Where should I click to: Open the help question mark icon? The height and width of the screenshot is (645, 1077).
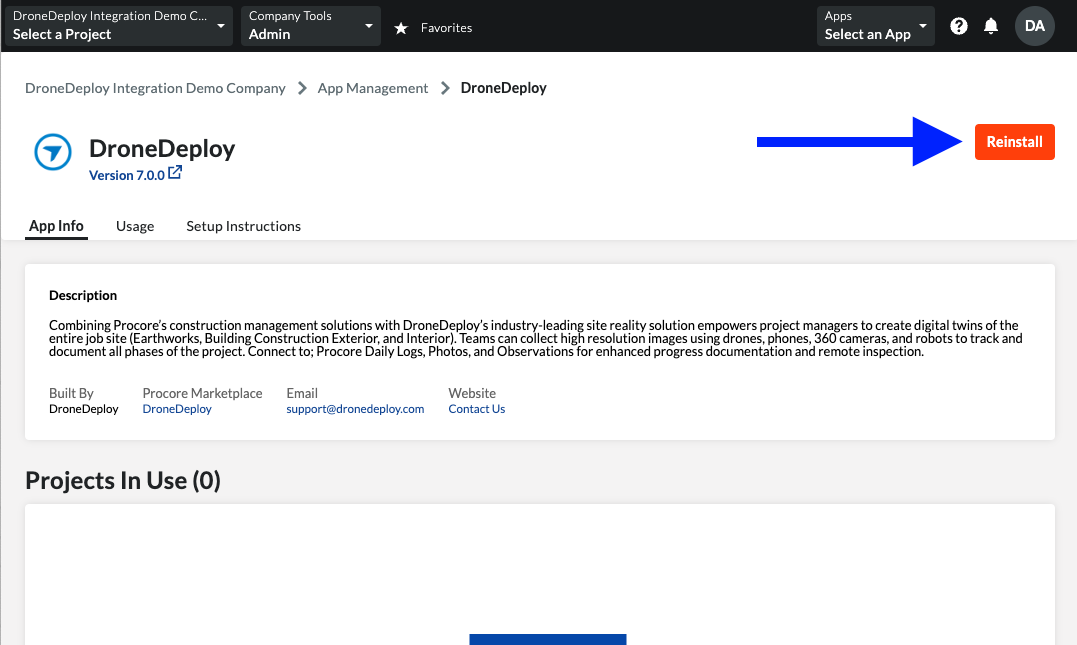pos(959,26)
